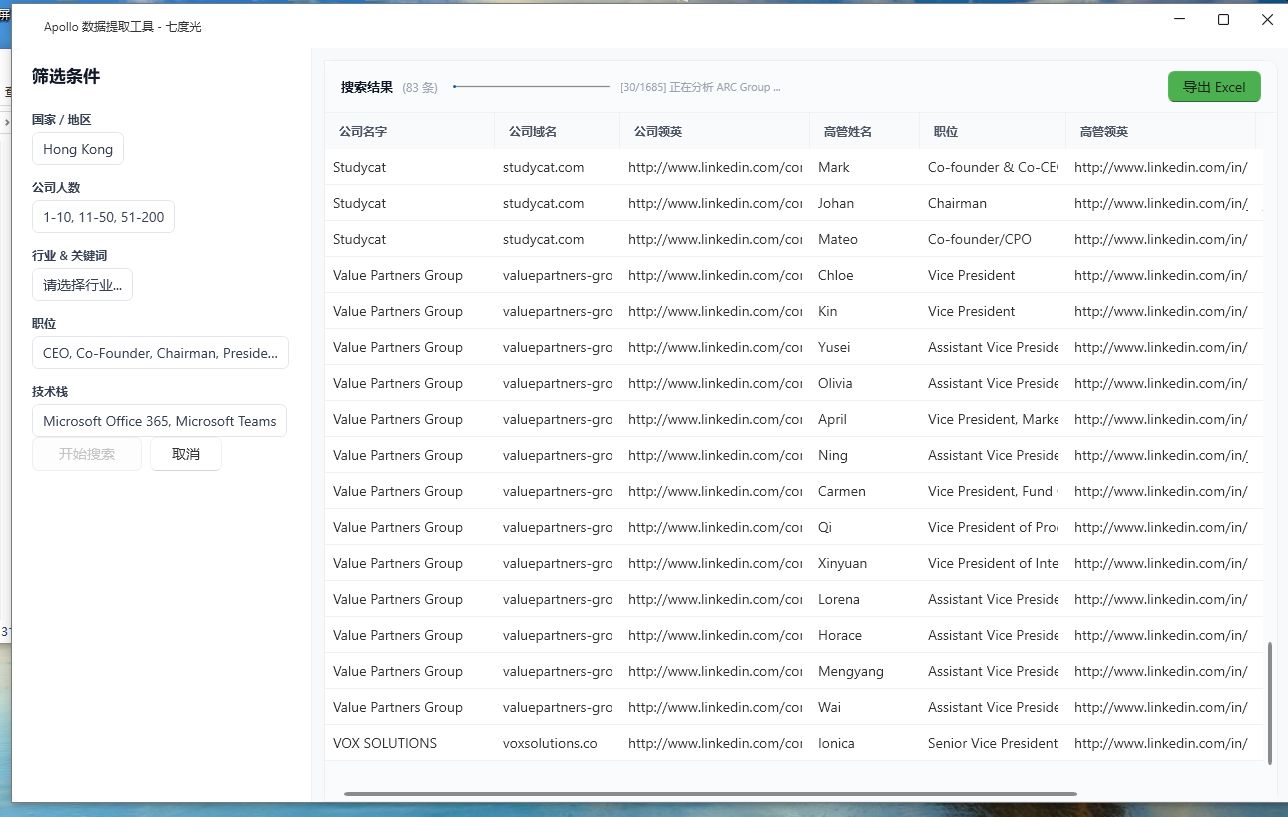Image resolution: width=1288 pixels, height=817 pixels.
Task: Click the Value Partners Group name in Kin's row
Action: click(x=410, y=311)
